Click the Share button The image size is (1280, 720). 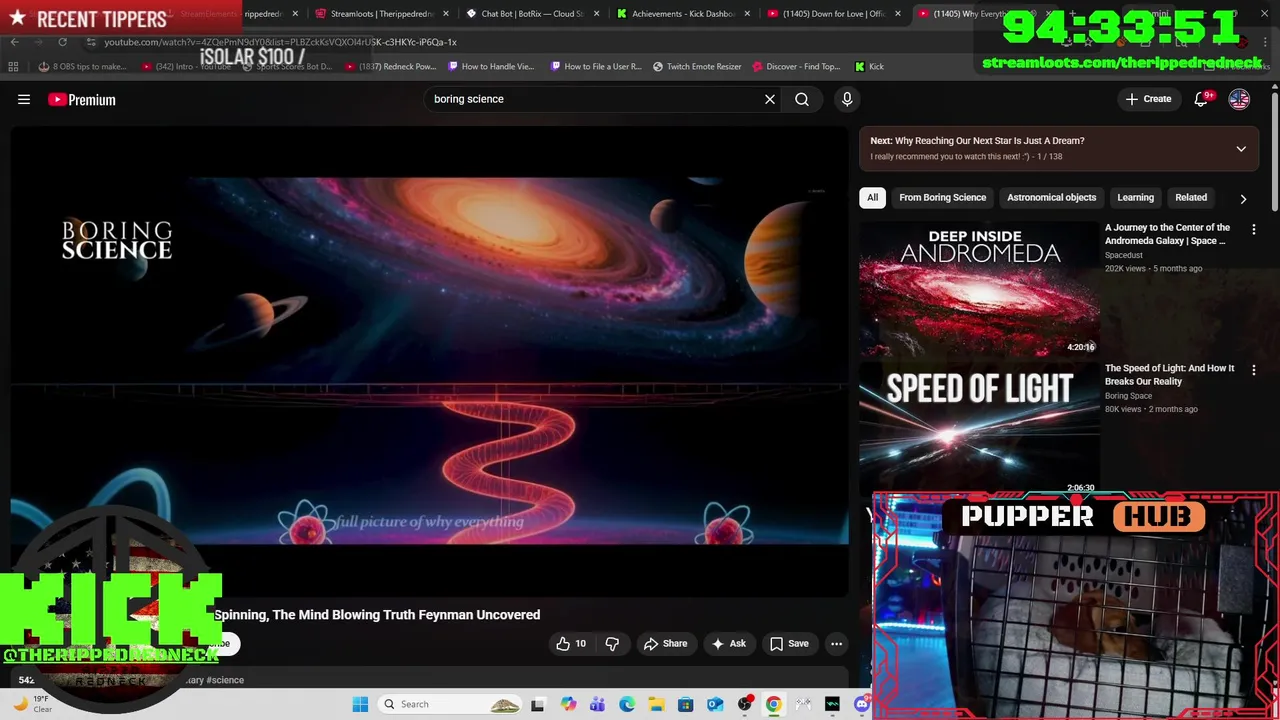coord(665,644)
